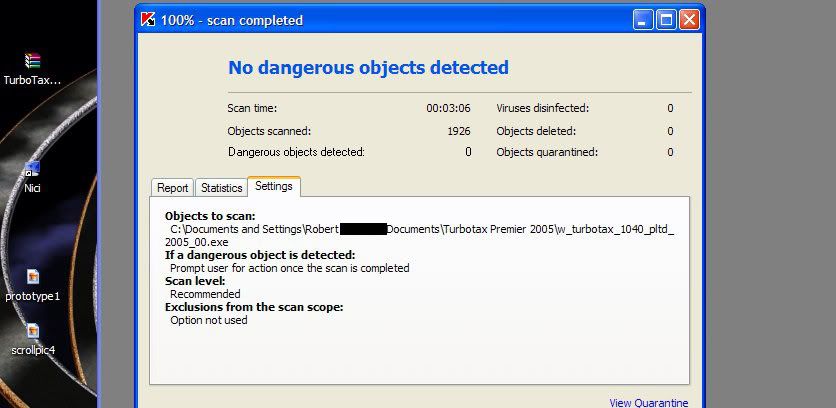Click the Kaspersky icon in the title bar
The width and height of the screenshot is (836, 408).
click(149, 20)
